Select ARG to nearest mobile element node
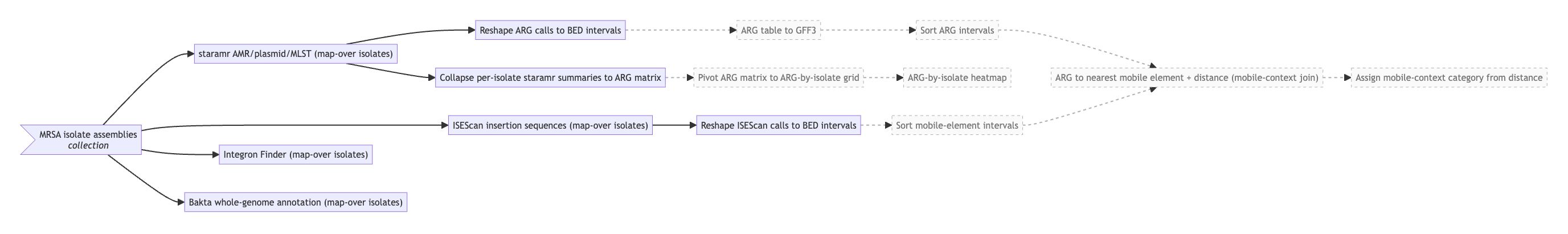This screenshot has height=234, width=1568. point(1187,78)
